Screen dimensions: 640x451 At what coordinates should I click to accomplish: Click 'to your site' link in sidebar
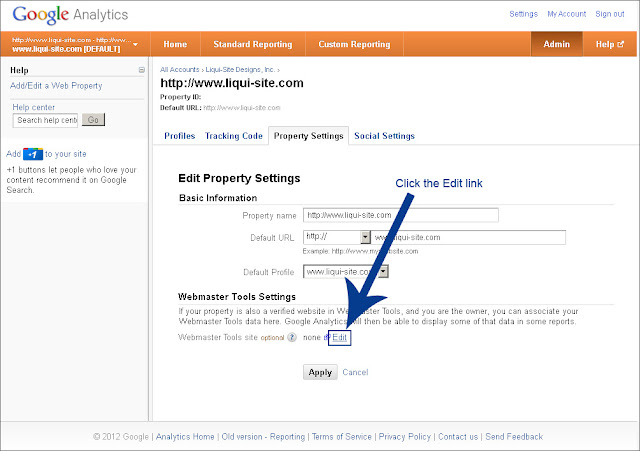tap(66, 154)
